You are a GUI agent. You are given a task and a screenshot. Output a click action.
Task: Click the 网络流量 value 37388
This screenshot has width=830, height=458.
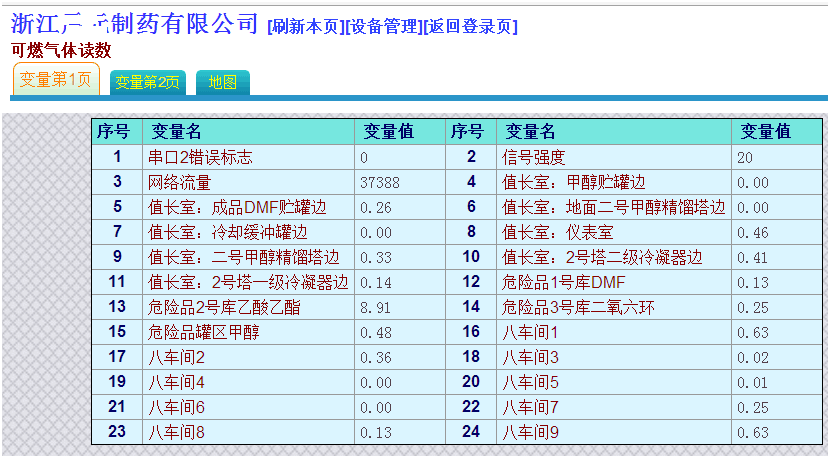click(x=379, y=182)
